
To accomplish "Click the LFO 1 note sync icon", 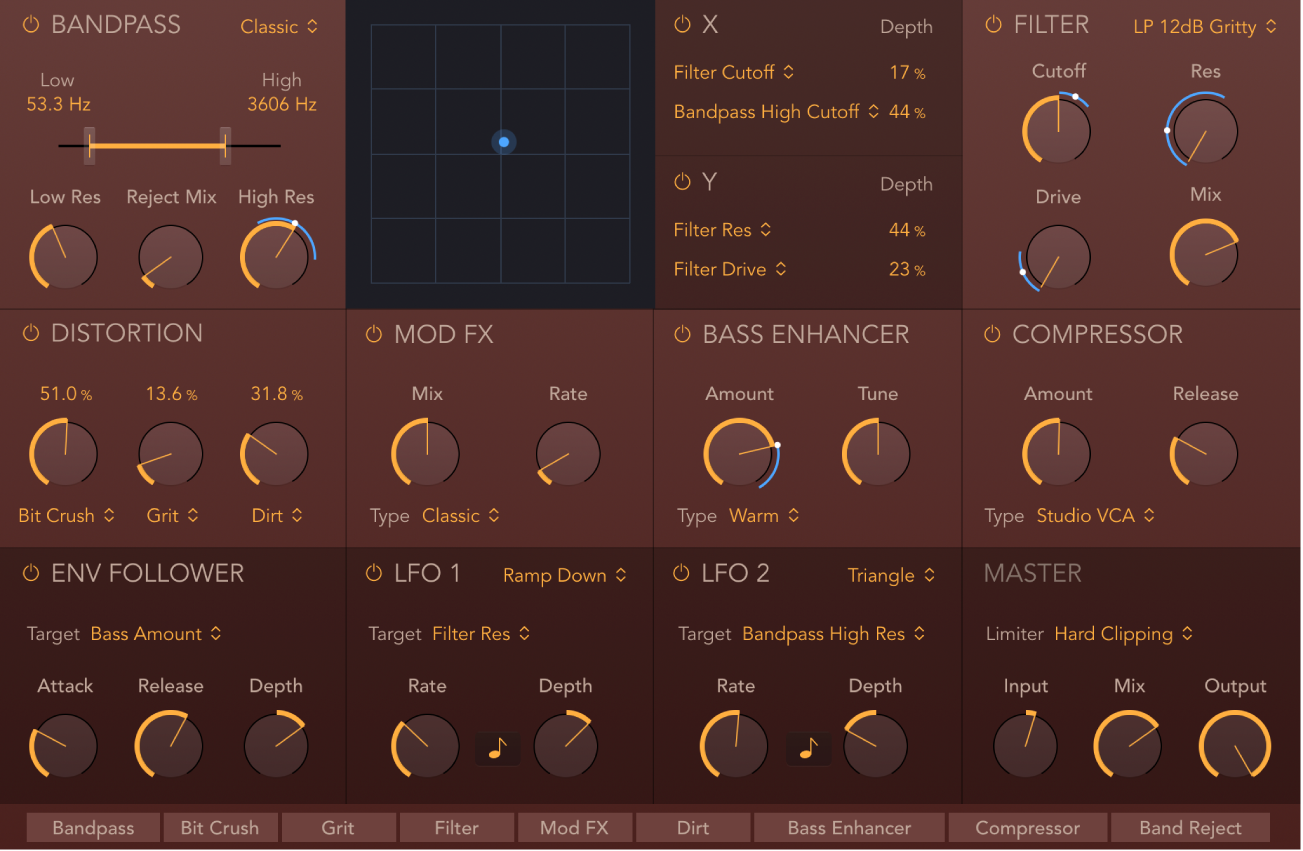I will pos(497,748).
